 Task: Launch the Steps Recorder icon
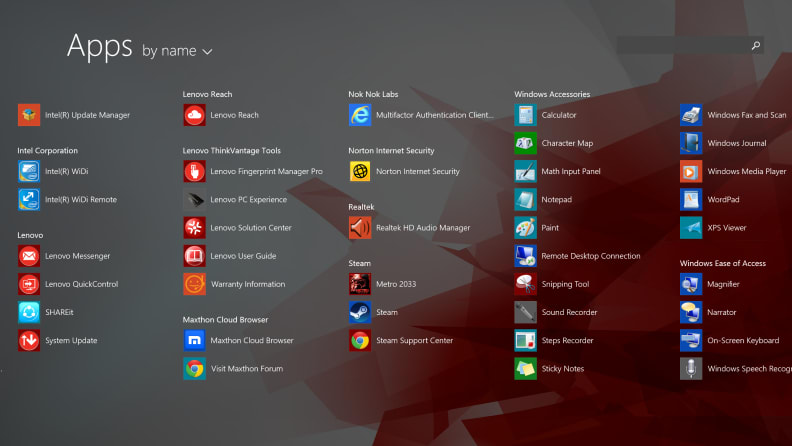525,340
